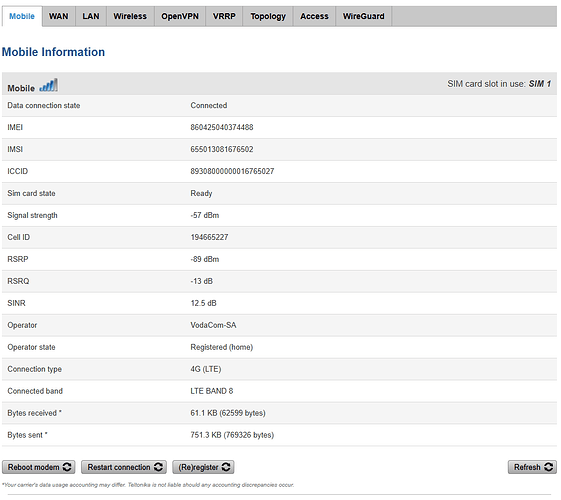Click the Restart connection button

124,467
